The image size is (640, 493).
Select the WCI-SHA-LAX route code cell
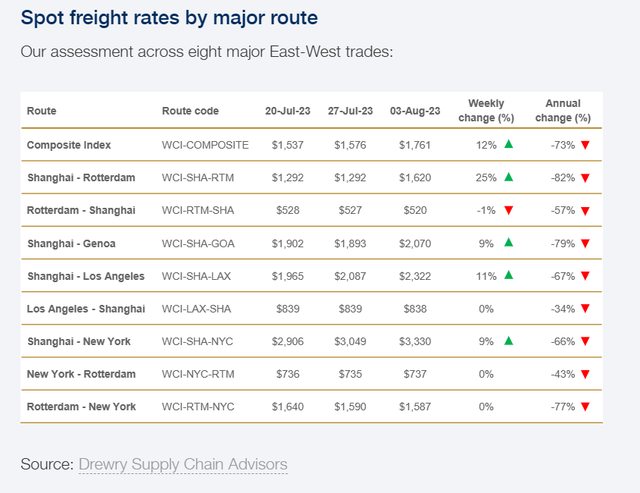point(198,276)
